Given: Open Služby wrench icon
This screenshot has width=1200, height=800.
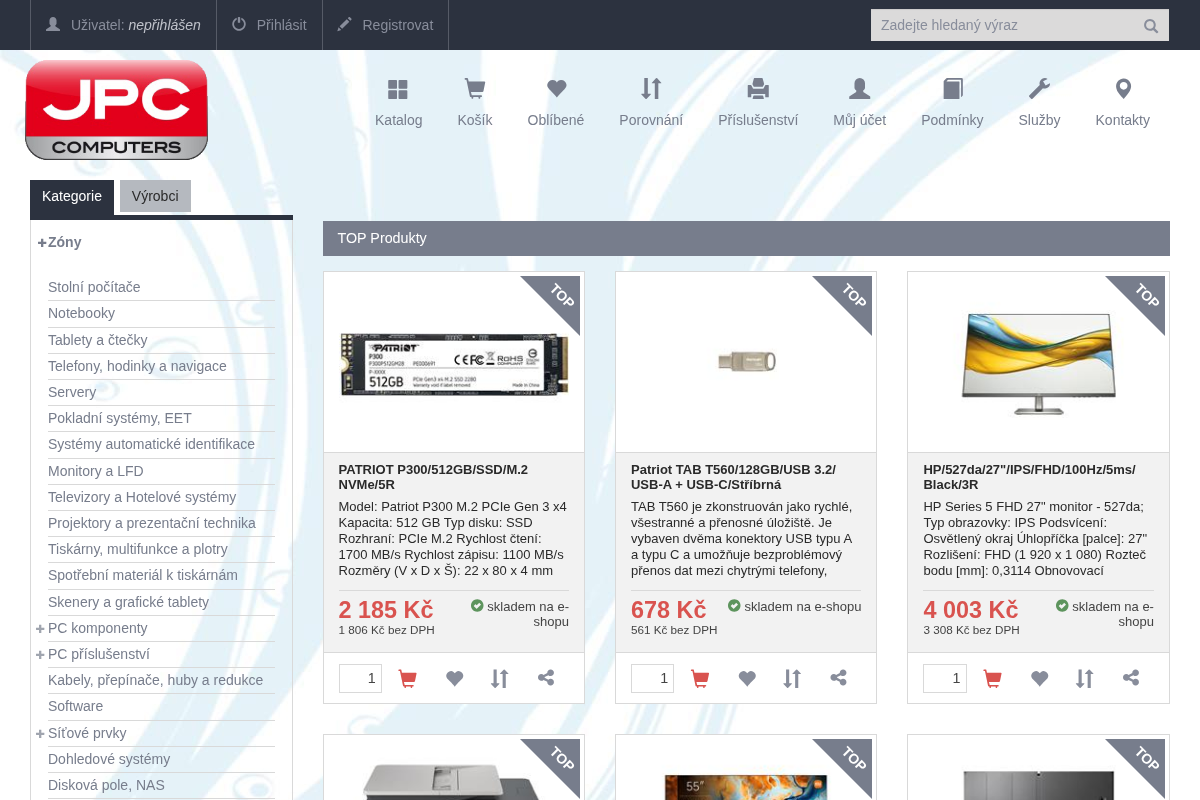Looking at the screenshot, I should point(1039,90).
